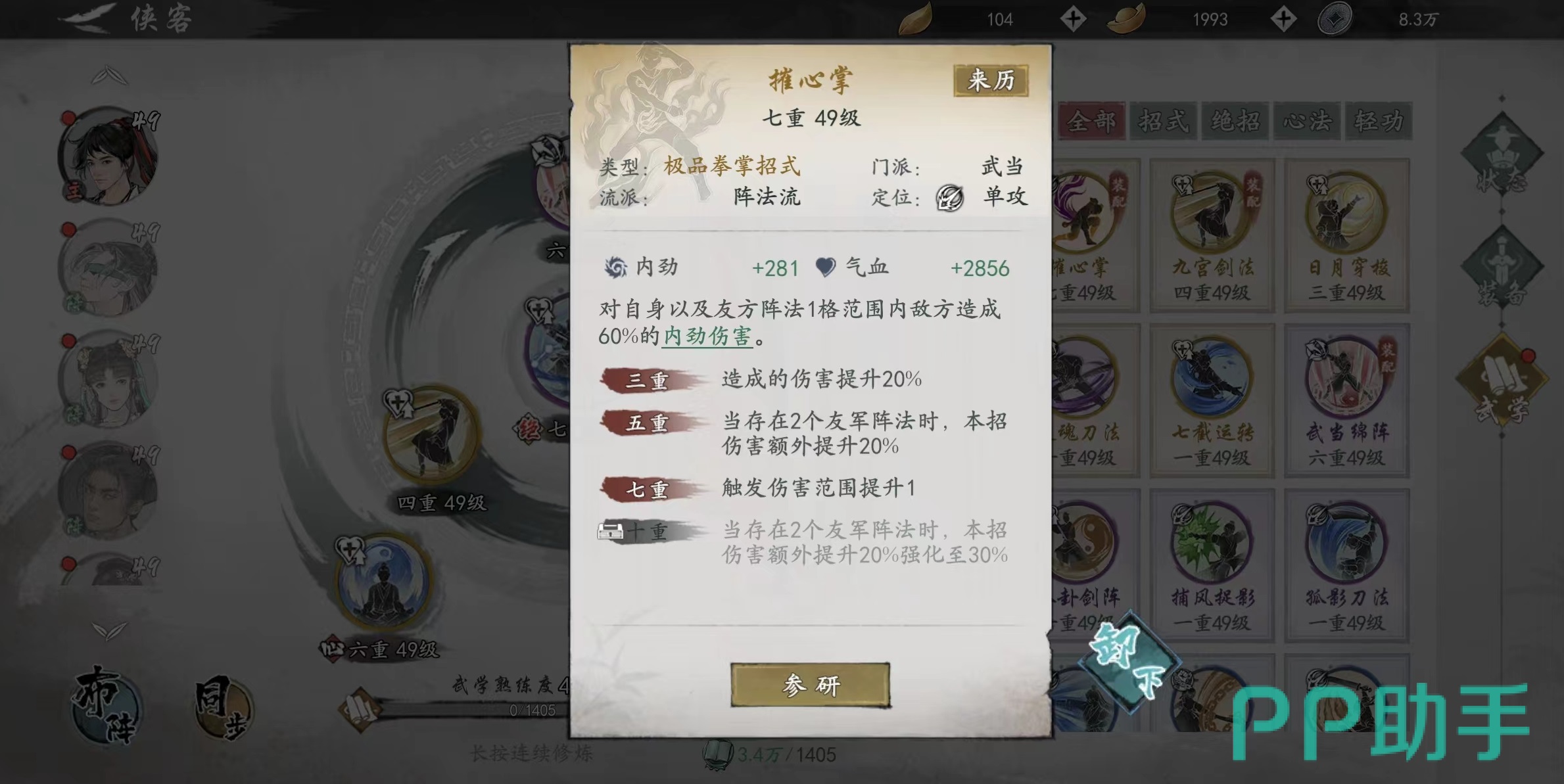
Task: Switch to the 招式 tab
Action: click(x=1163, y=121)
